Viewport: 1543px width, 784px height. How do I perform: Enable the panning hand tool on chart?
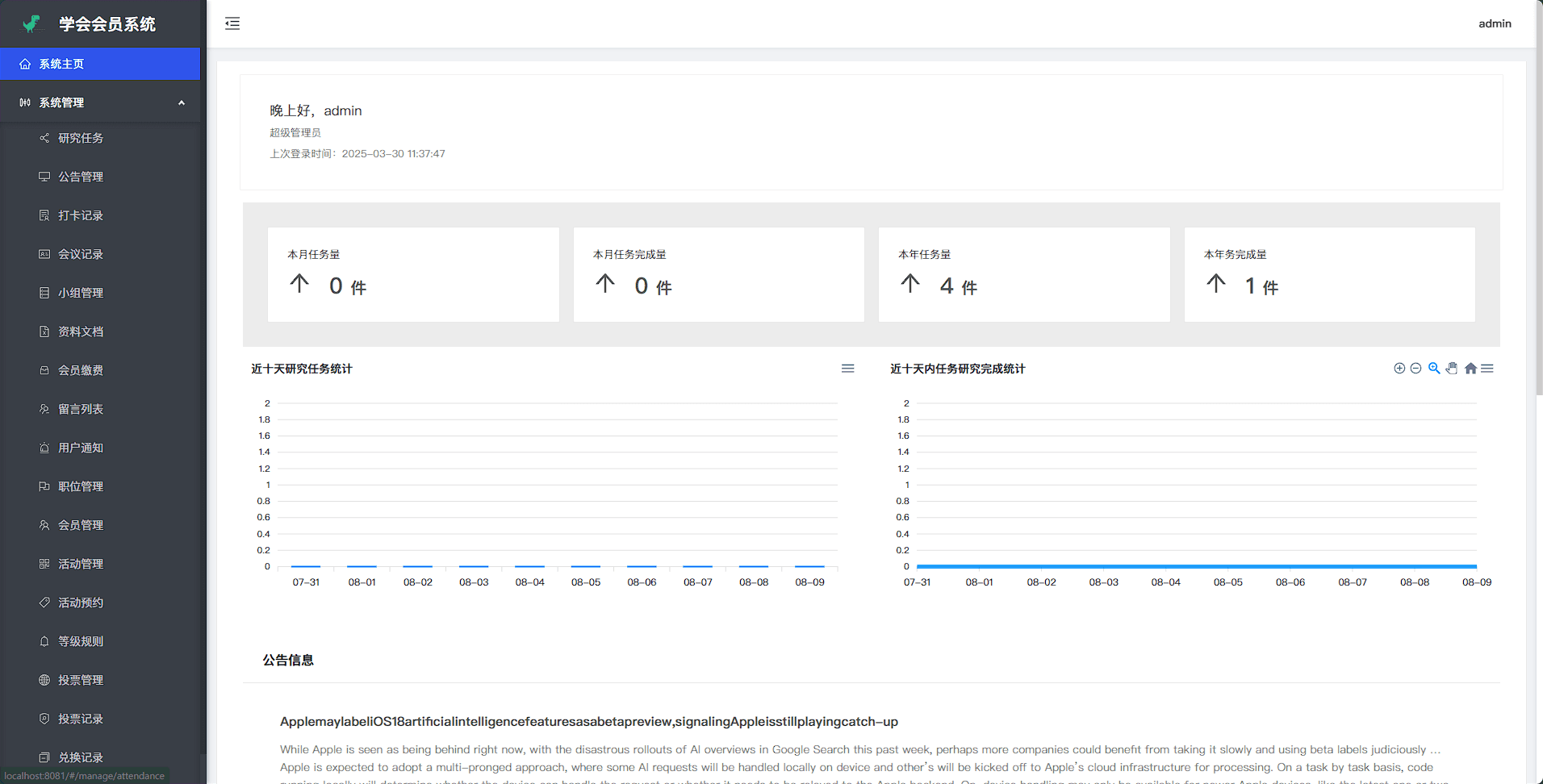point(1452,369)
